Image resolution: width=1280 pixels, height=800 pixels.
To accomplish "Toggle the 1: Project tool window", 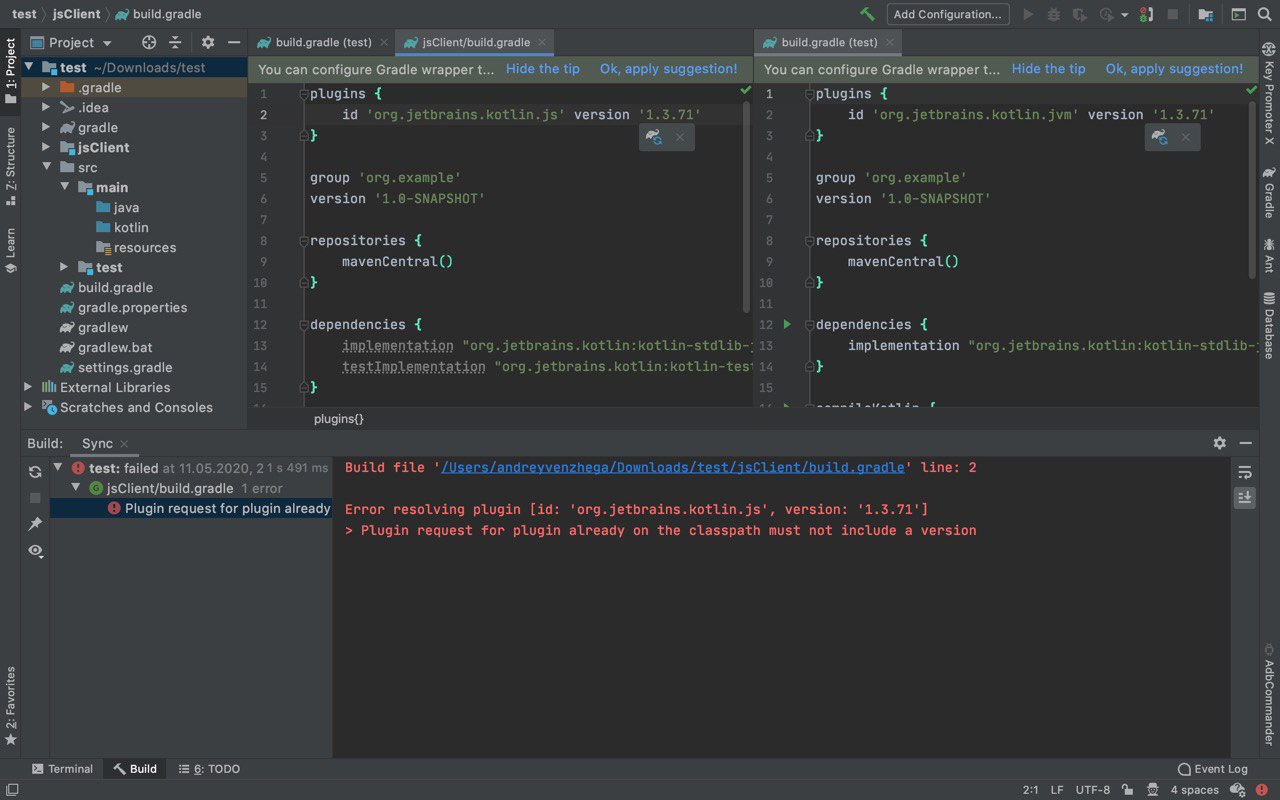I will [x=10, y=71].
